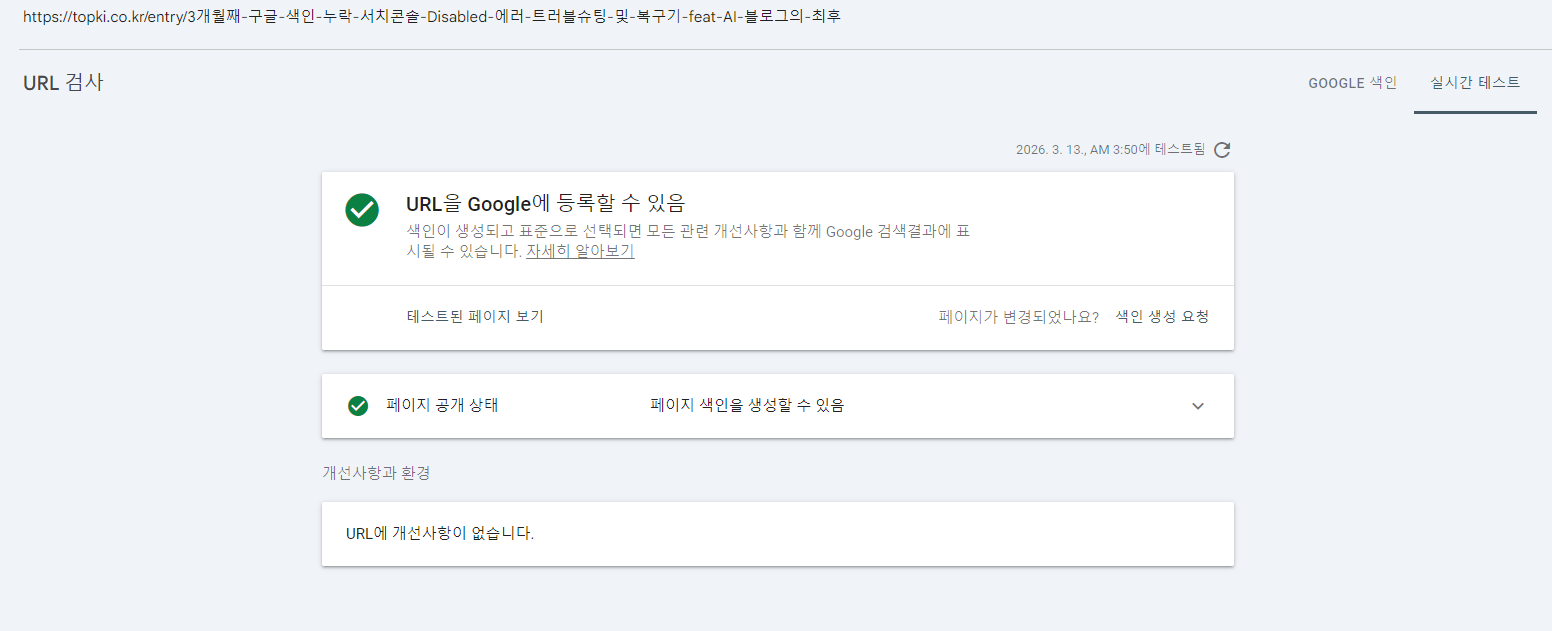Click the 색인이 생성되고 표준으로 description paragraph

click(x=688, y=241)
